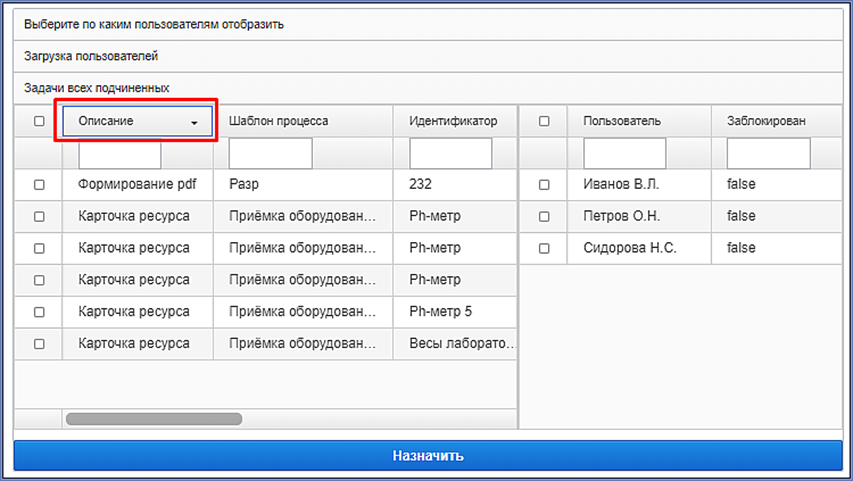The image size is (853, 481).
Task: Focus the filter field under Пользователь
Action: click(x=625, y=153)
